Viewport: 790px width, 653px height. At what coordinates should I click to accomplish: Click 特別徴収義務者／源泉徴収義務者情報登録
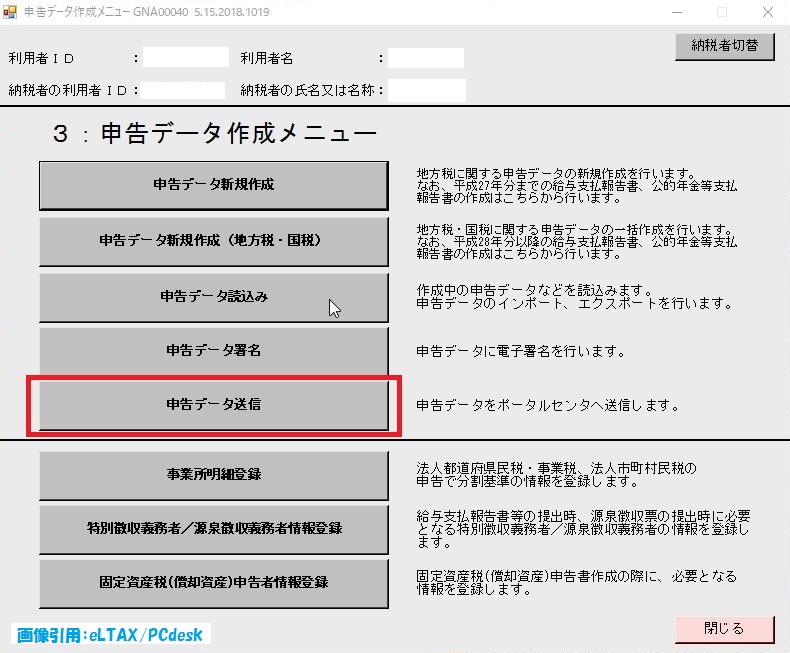[214, 529]
